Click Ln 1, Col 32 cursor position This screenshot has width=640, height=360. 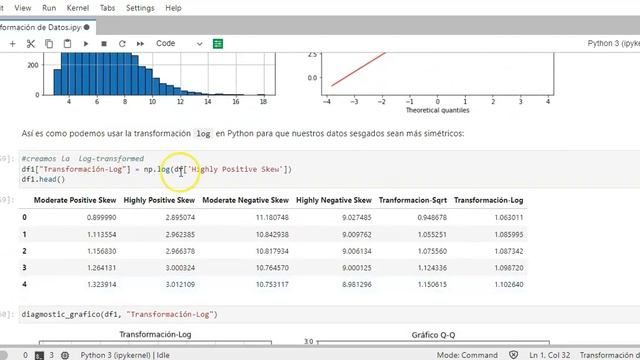click(549, 355)
